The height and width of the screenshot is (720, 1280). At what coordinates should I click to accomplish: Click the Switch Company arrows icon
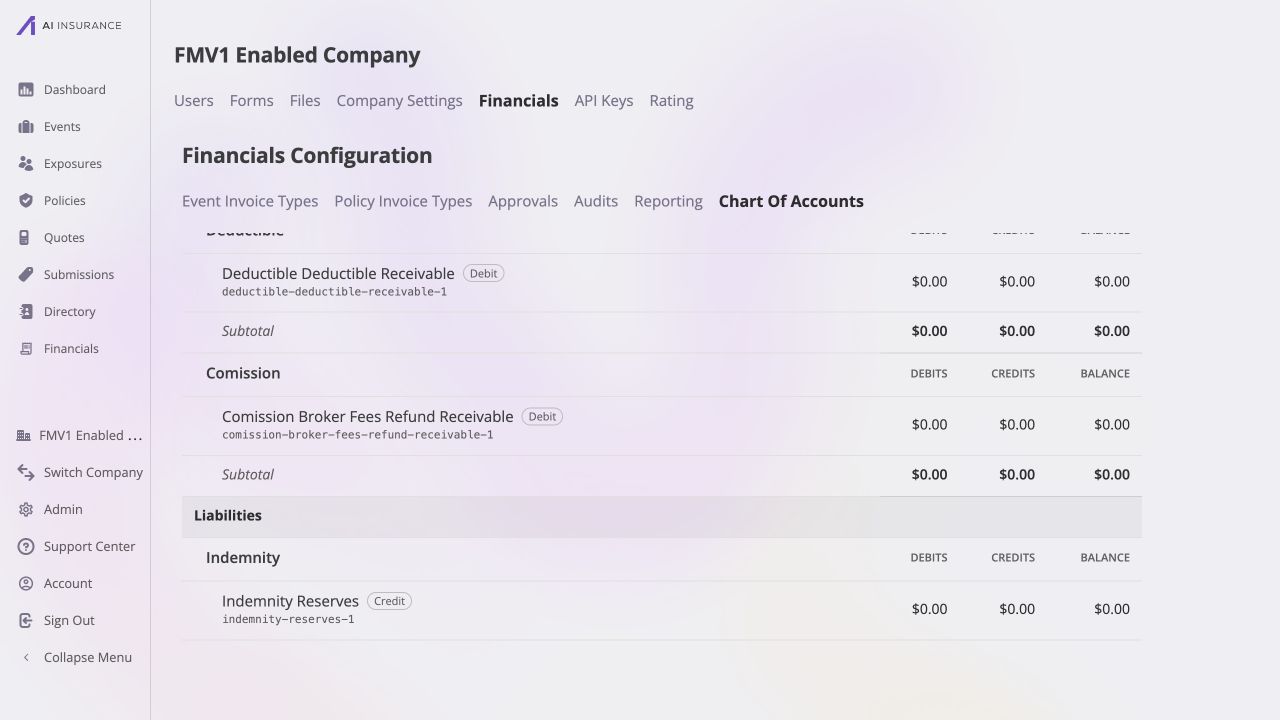(26, 473)
